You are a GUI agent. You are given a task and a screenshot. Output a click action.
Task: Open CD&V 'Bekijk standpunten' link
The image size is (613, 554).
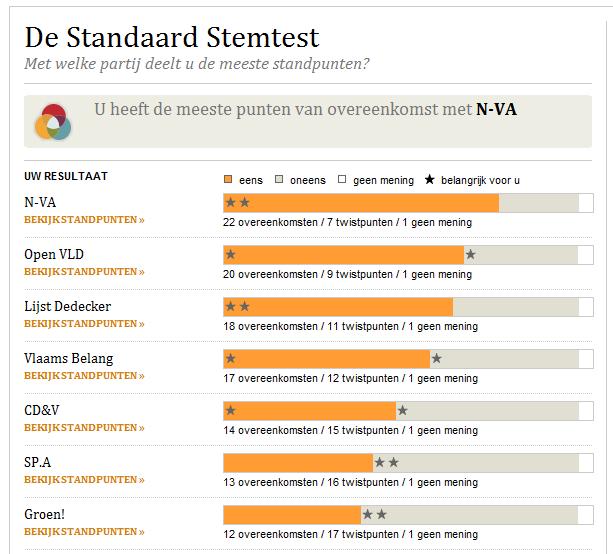(84, 428)
